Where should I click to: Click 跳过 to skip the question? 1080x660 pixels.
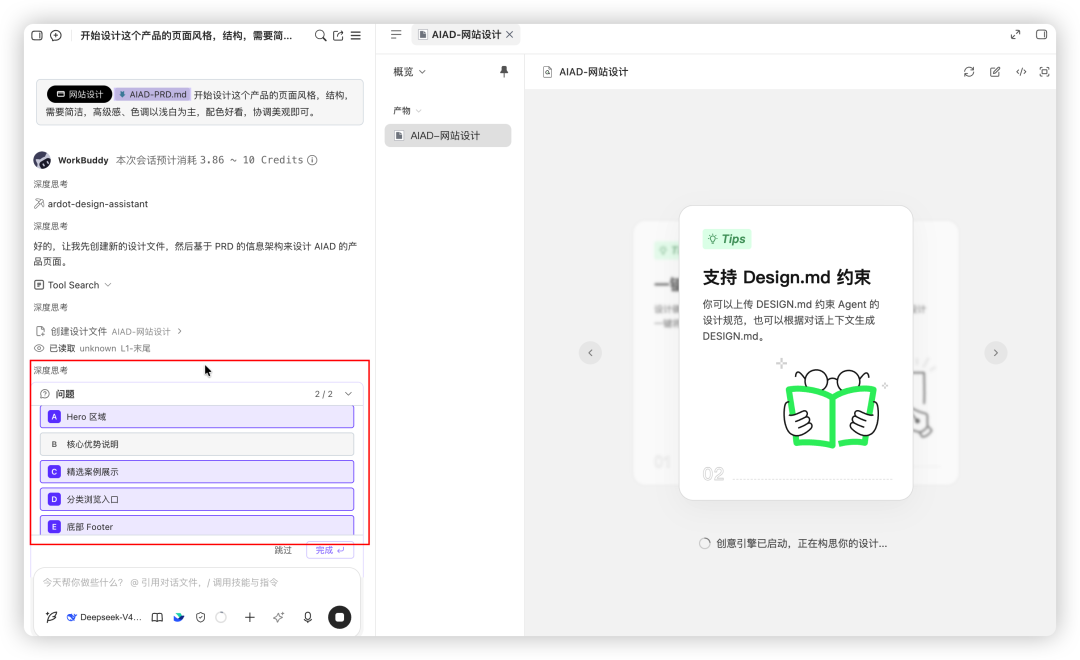click(283, 550)
